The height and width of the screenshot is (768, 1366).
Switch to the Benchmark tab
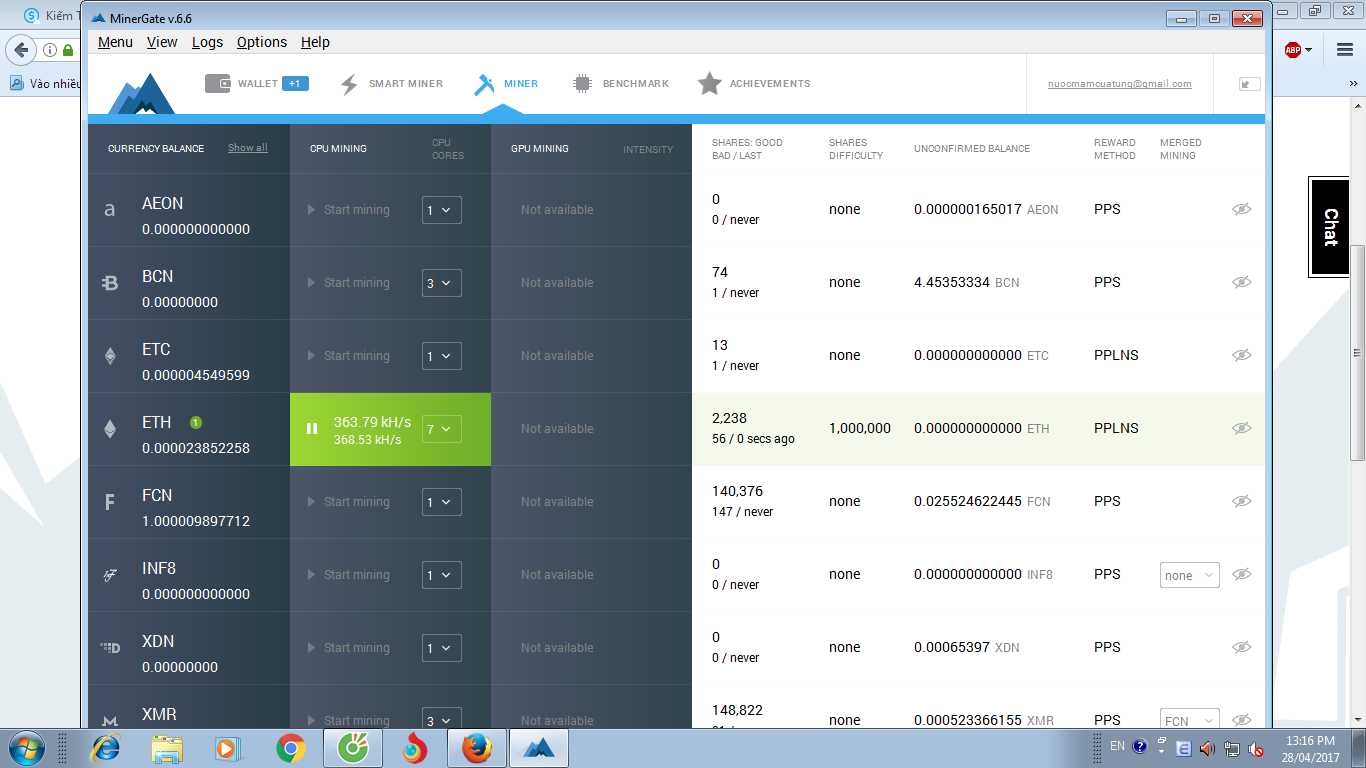pos(621,84)
